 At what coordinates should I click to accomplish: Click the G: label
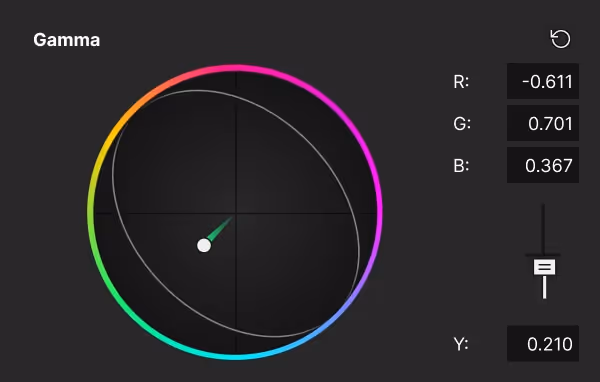[x=462, y=124]
